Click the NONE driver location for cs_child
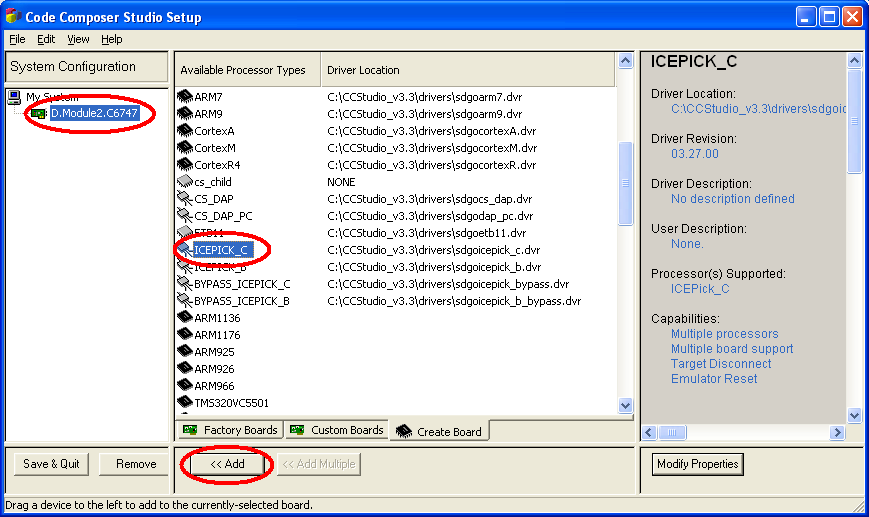 click(x=341, y=182)
